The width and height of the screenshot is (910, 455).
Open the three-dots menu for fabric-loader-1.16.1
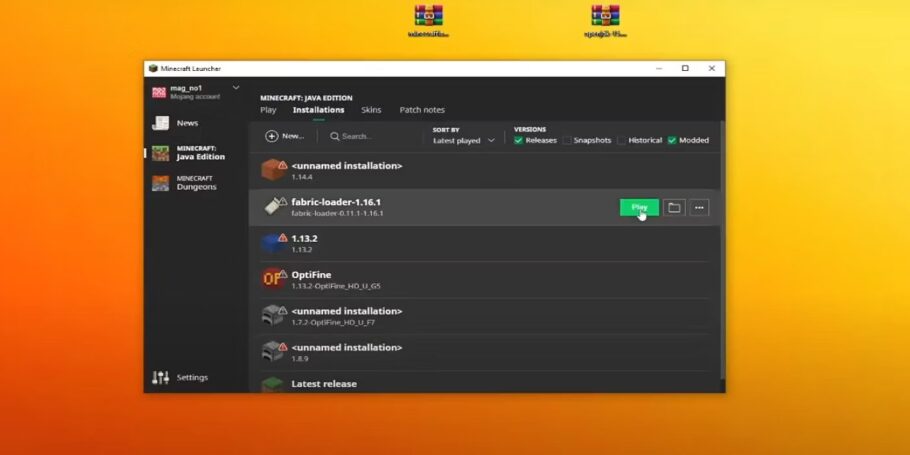tap(699, 207)
